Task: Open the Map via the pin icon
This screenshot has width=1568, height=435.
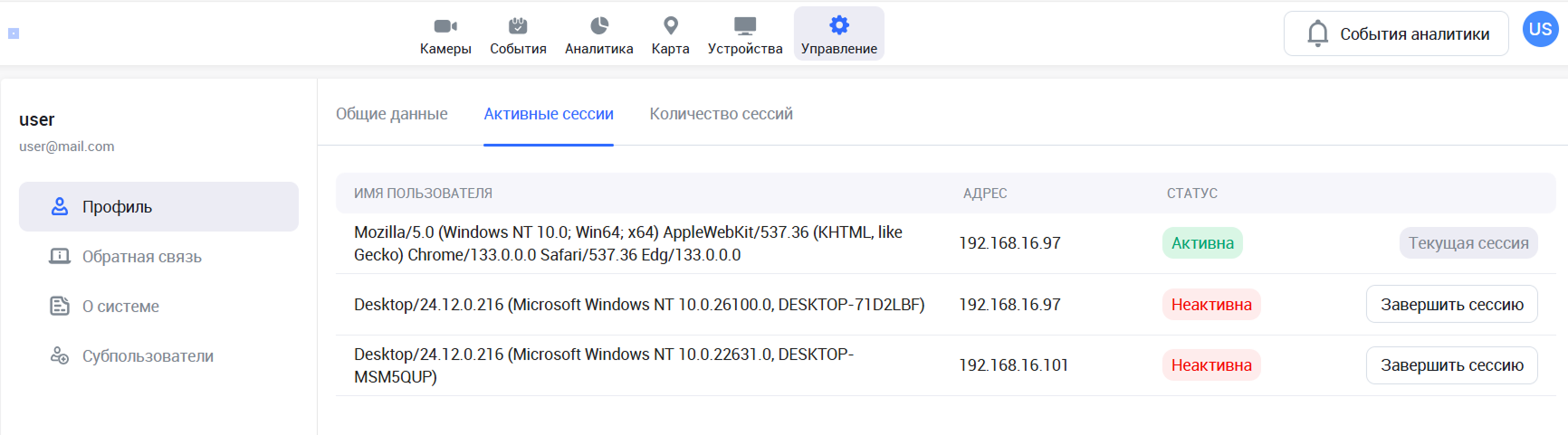Action: tap(670, 26)
